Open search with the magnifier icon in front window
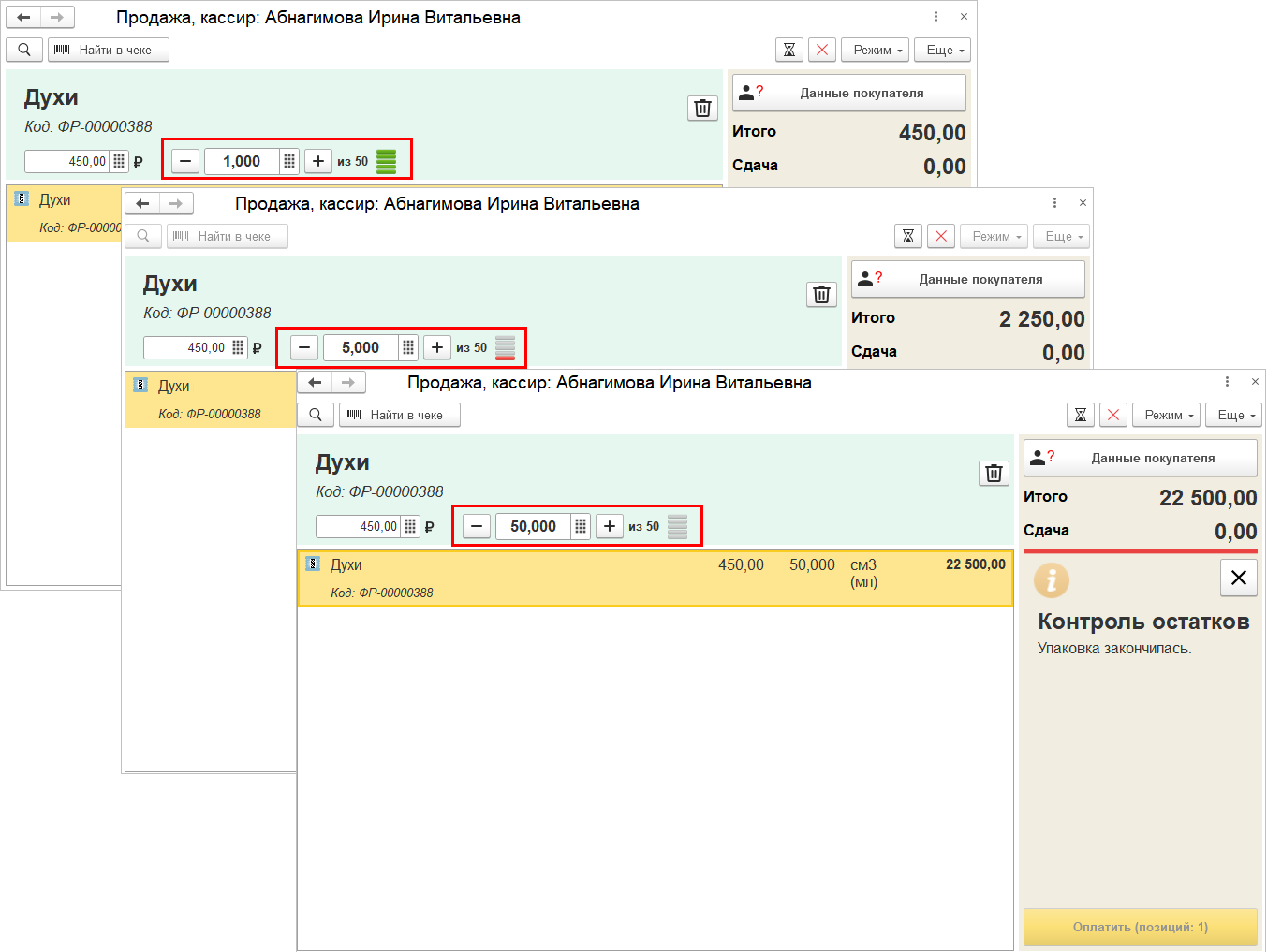This screenshot has height=952, width=1267. [316, 415]
